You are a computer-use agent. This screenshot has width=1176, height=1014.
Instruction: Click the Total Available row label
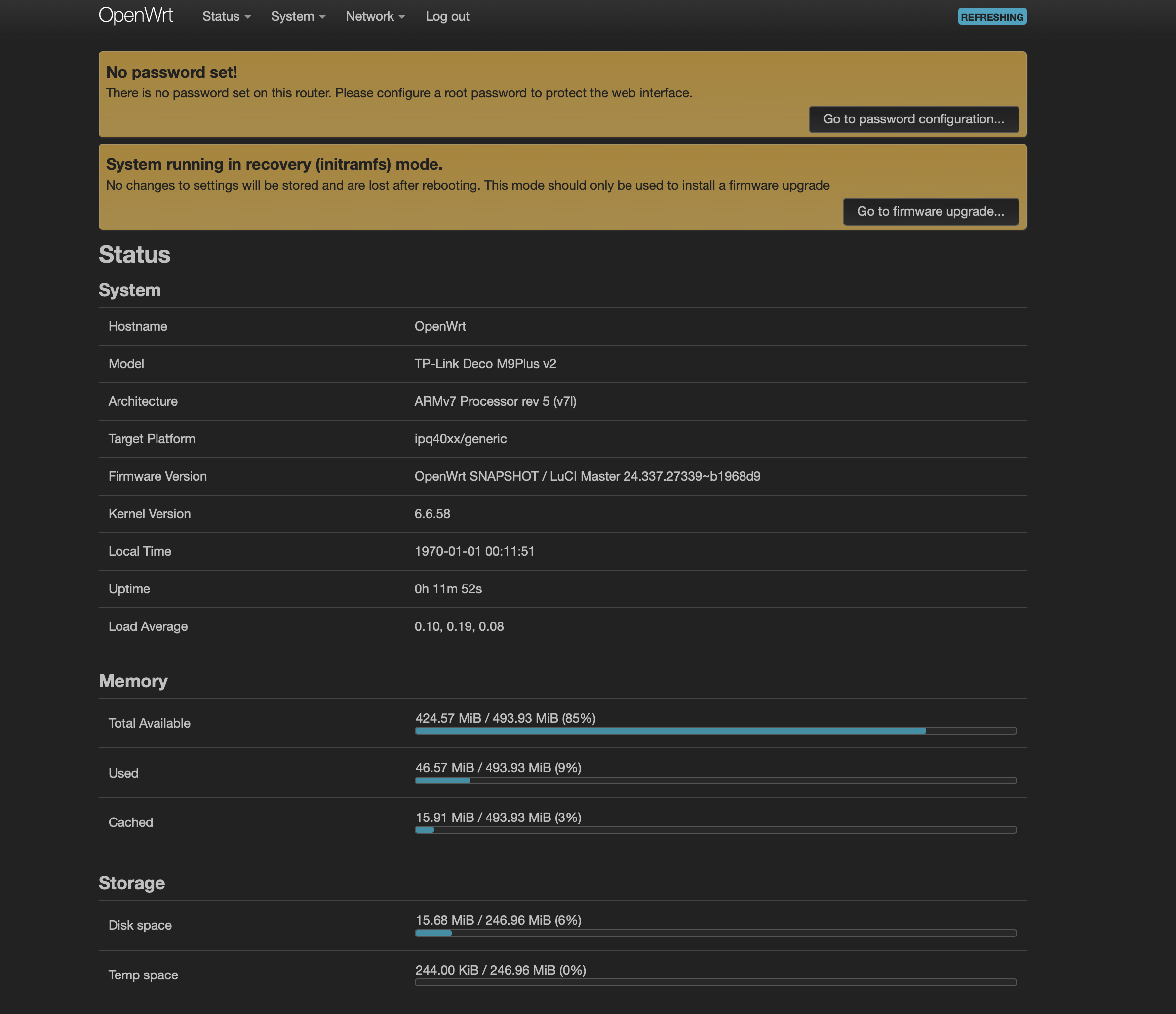click(x=149, y=723)
